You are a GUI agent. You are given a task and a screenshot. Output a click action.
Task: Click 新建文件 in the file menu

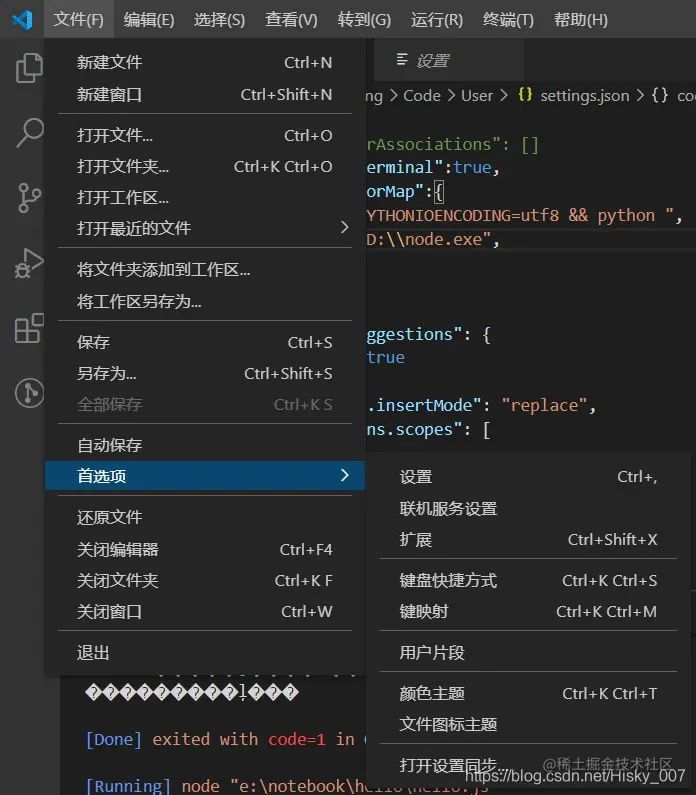tap(110, 62)
